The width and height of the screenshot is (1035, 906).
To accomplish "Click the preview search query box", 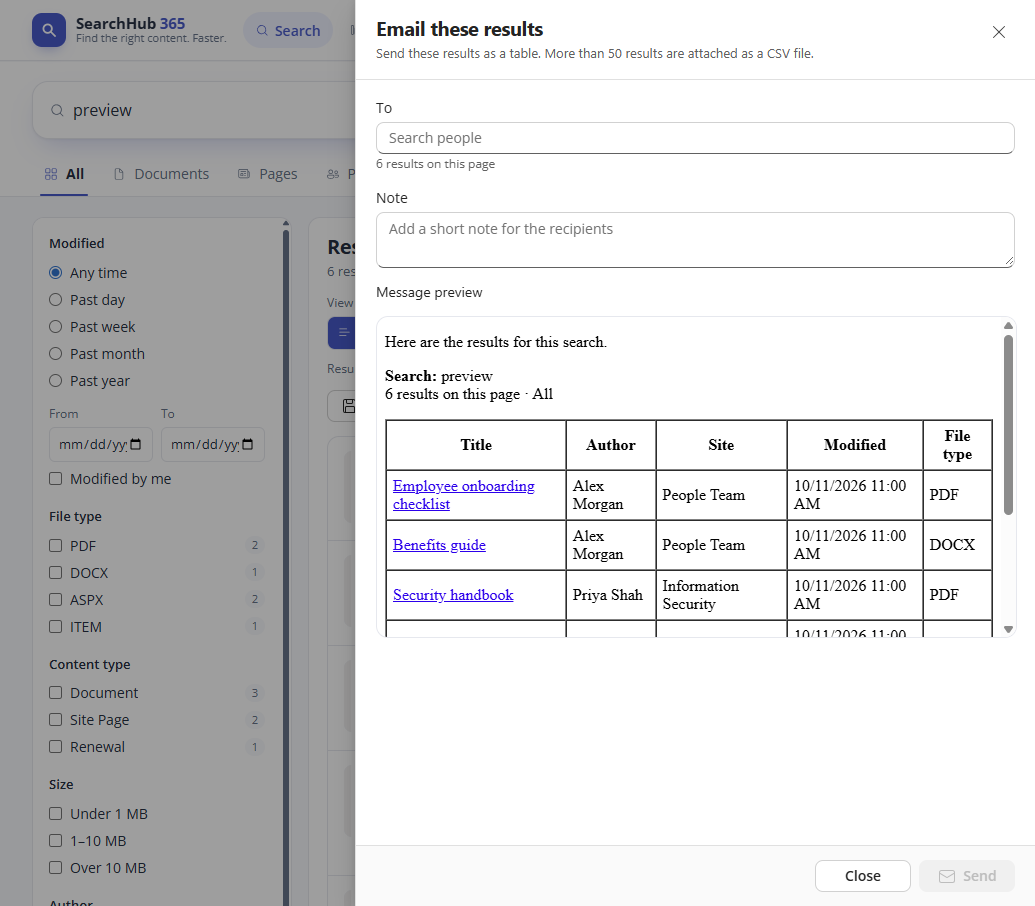I will (195, 110).
